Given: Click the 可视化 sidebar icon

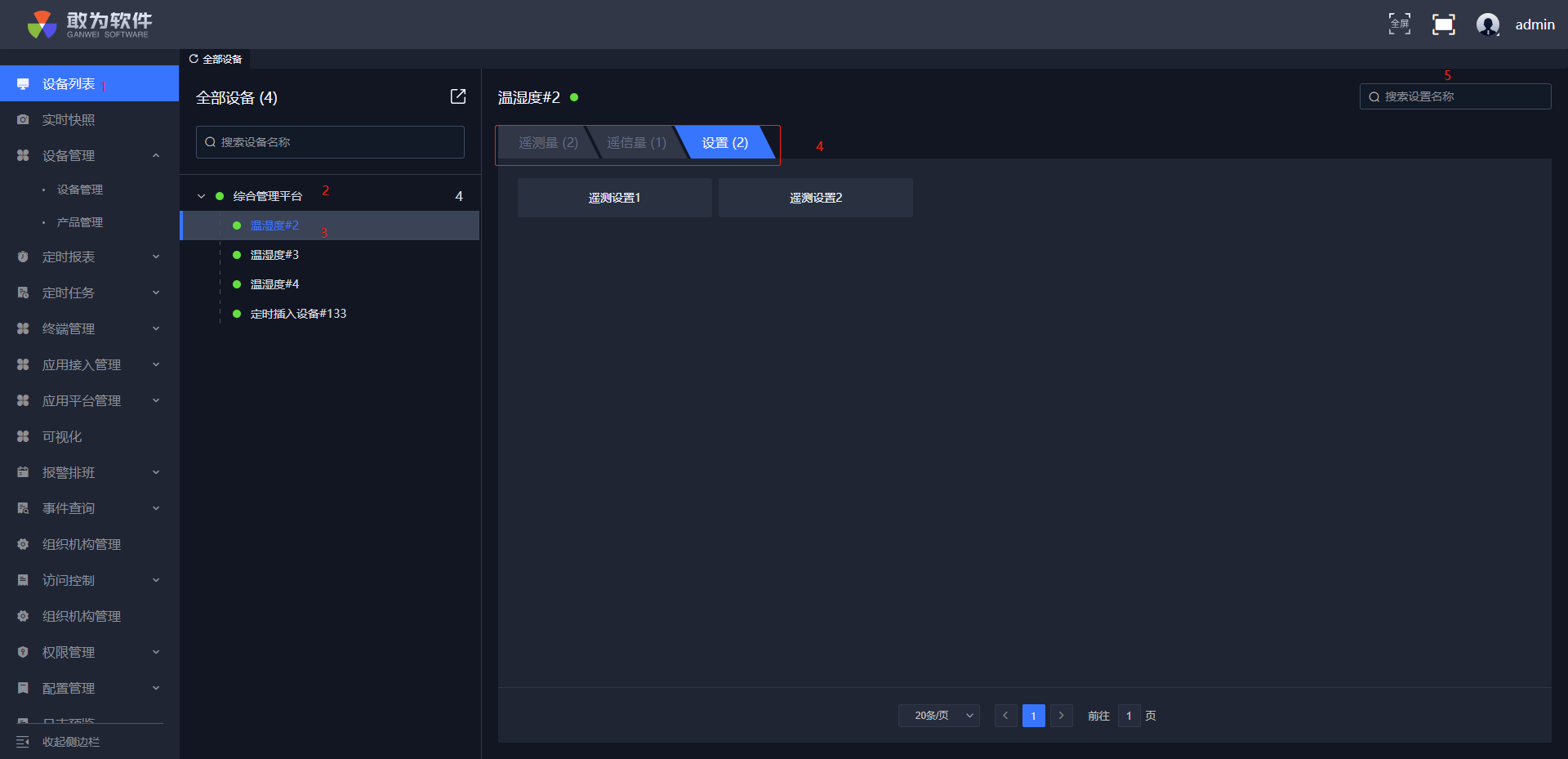Looking at the screenshot, I should (x=23, y=436).
